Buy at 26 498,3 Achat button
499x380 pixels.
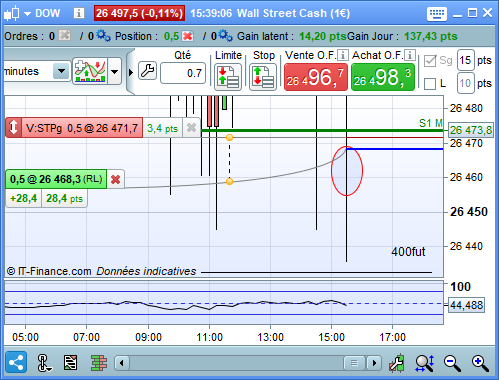[383, 77]
